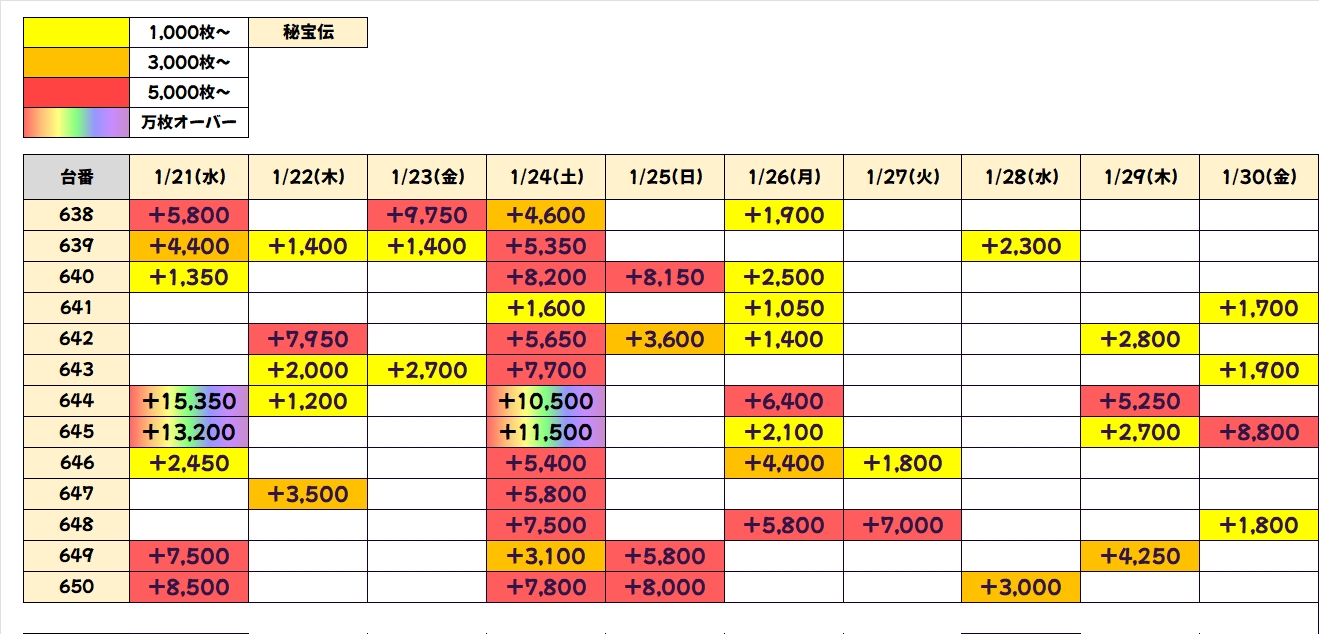Click the +13,200 rainbow cell

(x=189, y=432)
